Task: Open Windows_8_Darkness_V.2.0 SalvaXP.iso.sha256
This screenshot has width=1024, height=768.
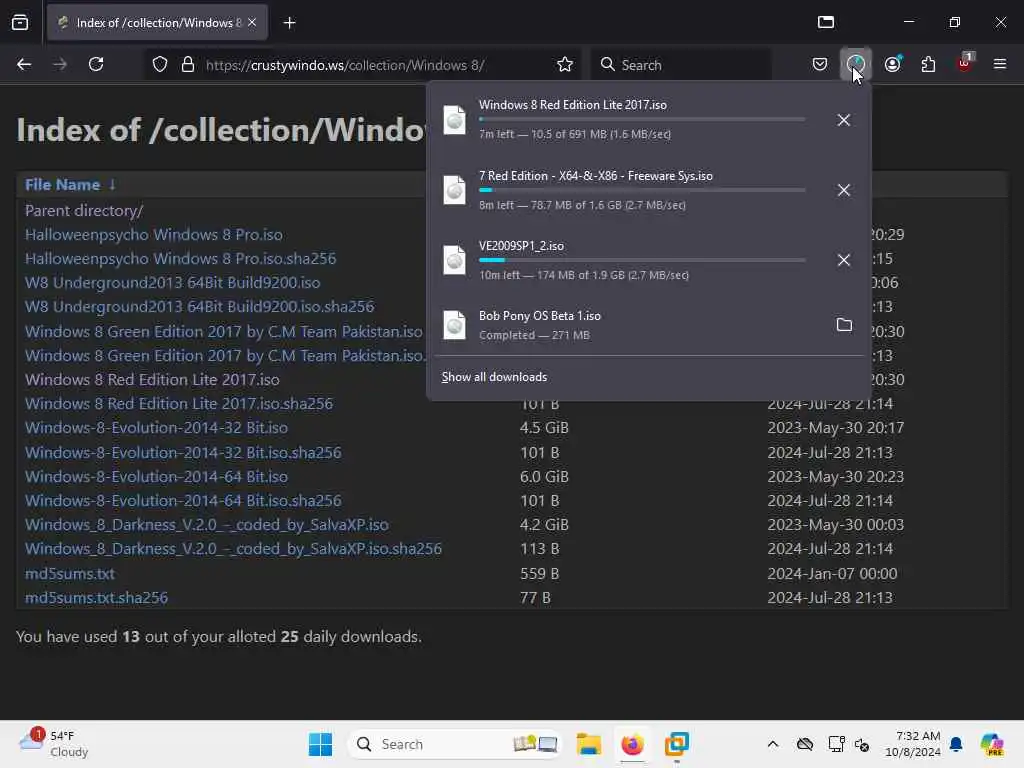Action: [233, 549]
